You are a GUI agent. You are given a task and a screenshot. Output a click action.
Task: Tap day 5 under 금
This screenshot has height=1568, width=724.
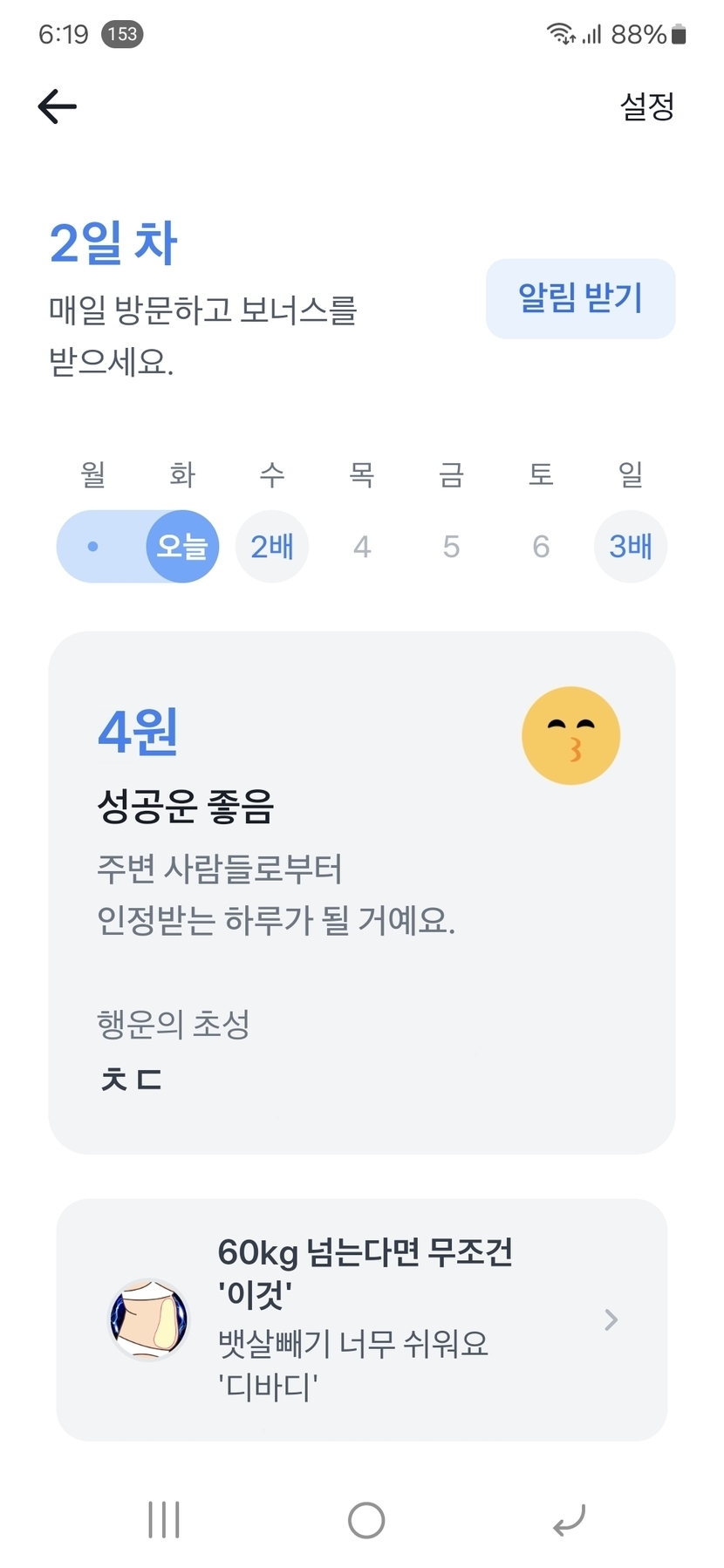point(451,547)
